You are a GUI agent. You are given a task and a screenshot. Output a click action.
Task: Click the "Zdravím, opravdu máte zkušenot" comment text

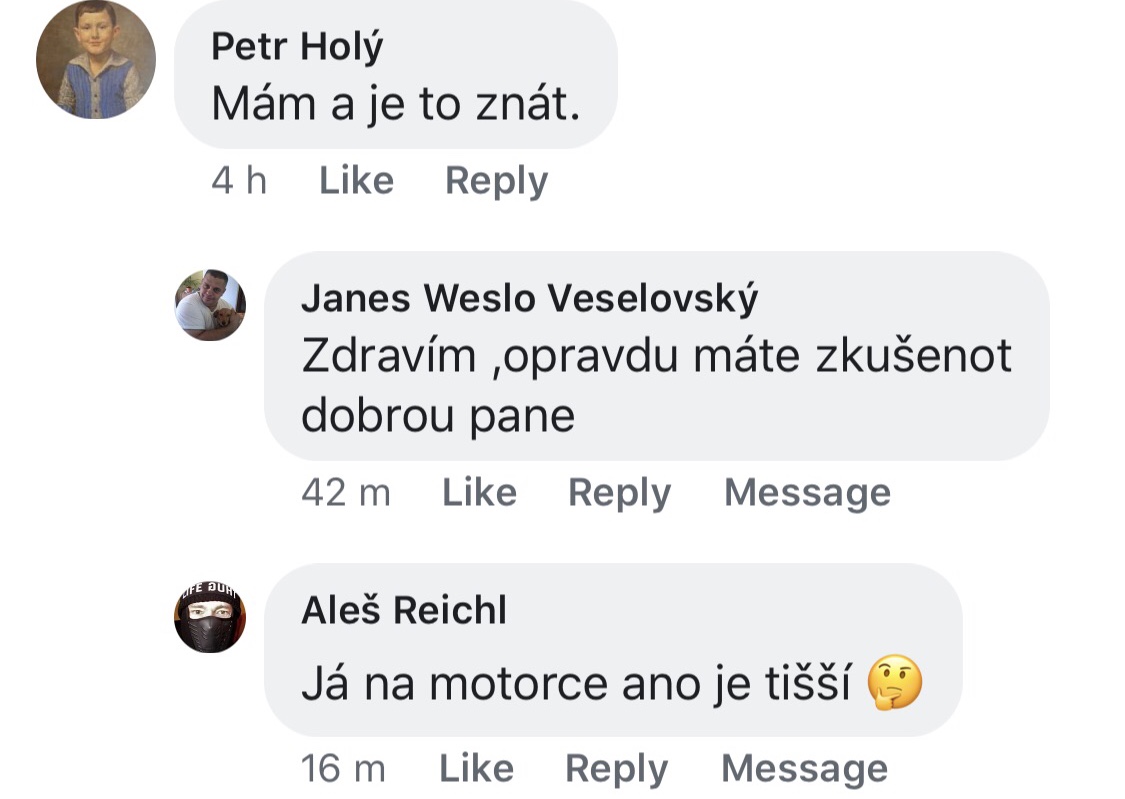click(656, 356)
